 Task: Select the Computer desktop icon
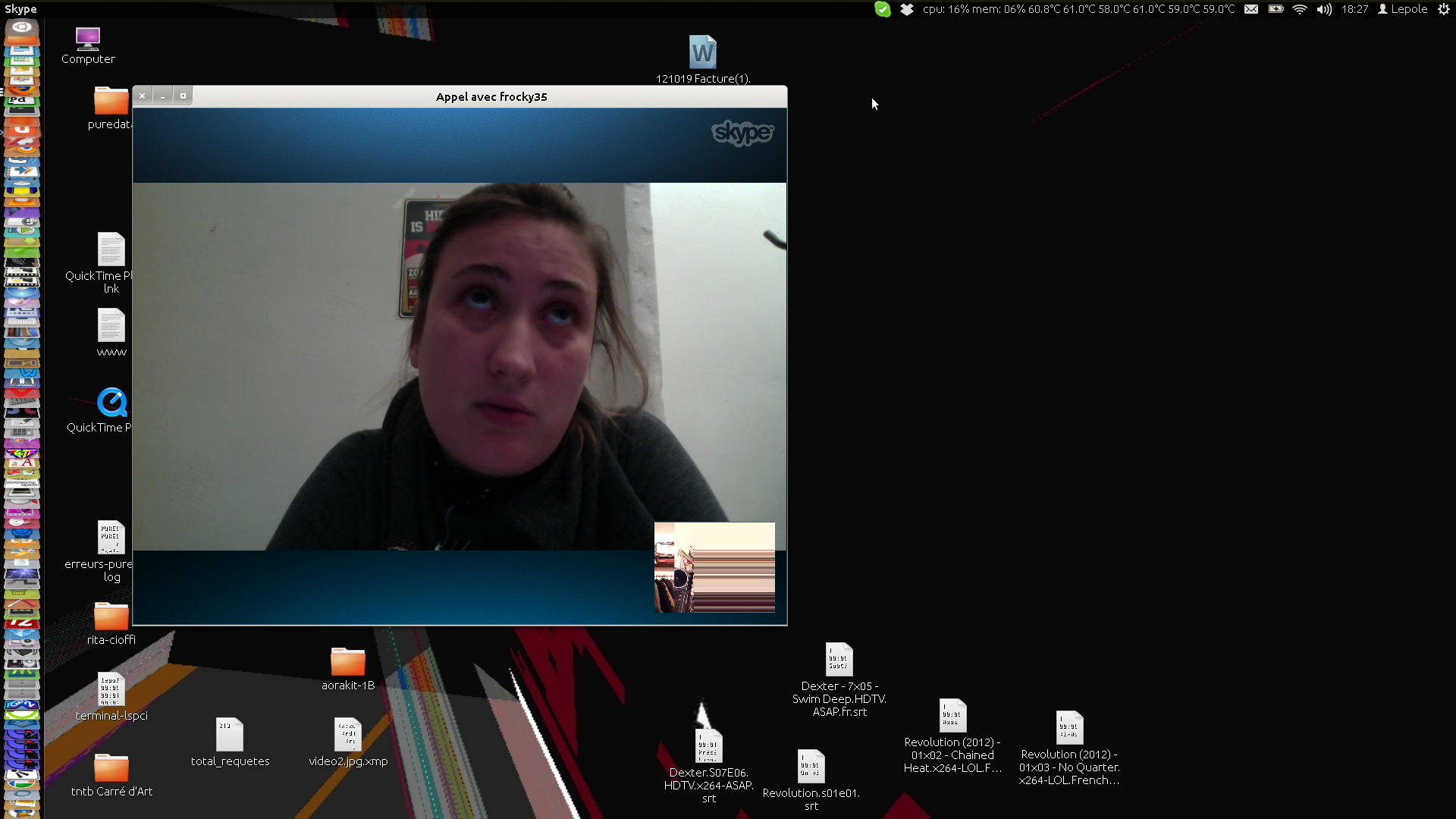pos(88,39)
